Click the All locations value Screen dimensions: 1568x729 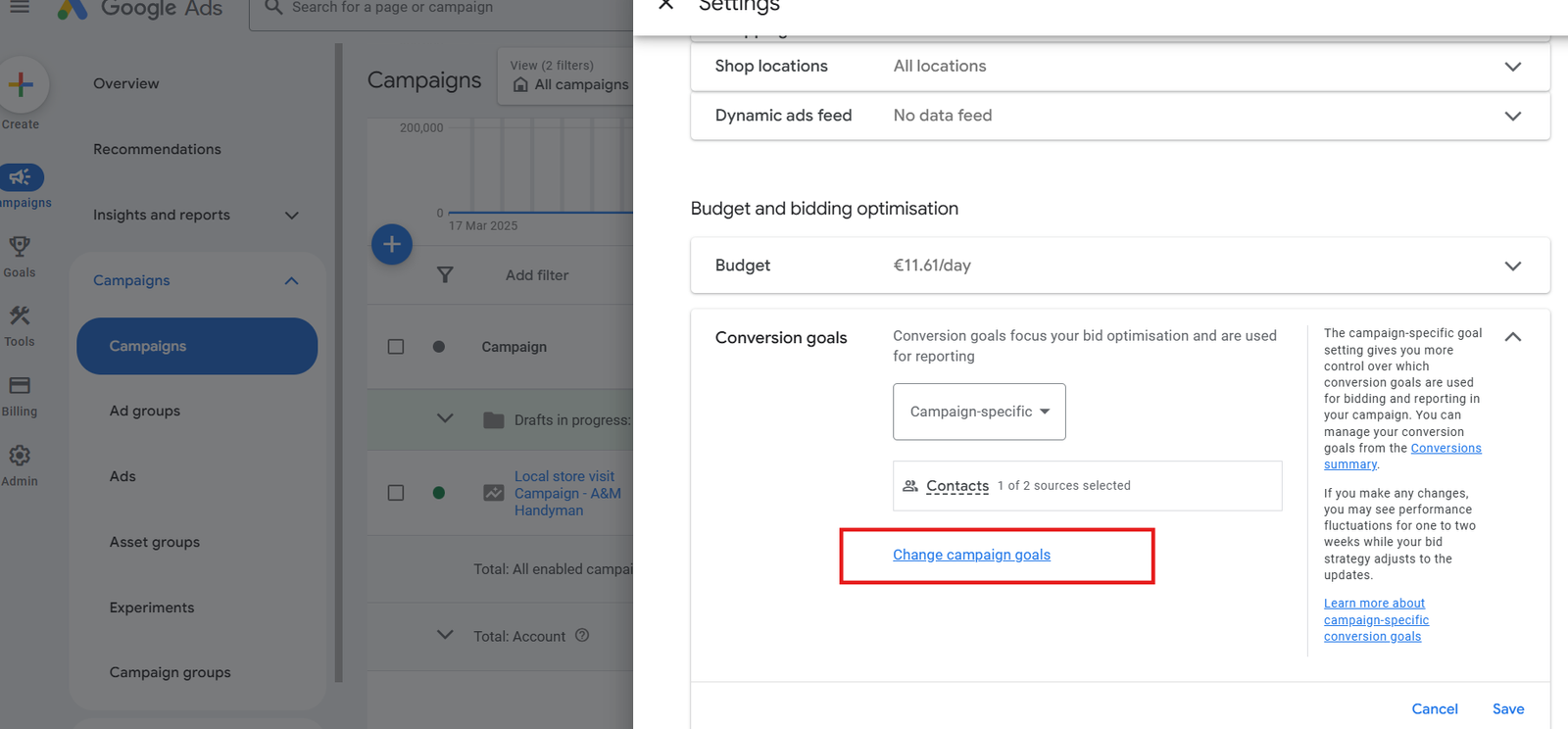point(940,67)
